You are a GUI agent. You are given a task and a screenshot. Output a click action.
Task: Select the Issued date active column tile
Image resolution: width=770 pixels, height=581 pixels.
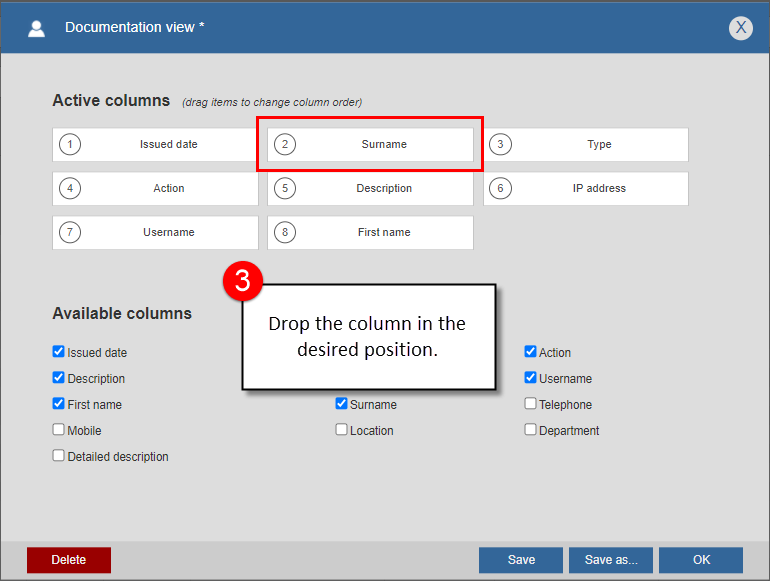tap(155, 144)
